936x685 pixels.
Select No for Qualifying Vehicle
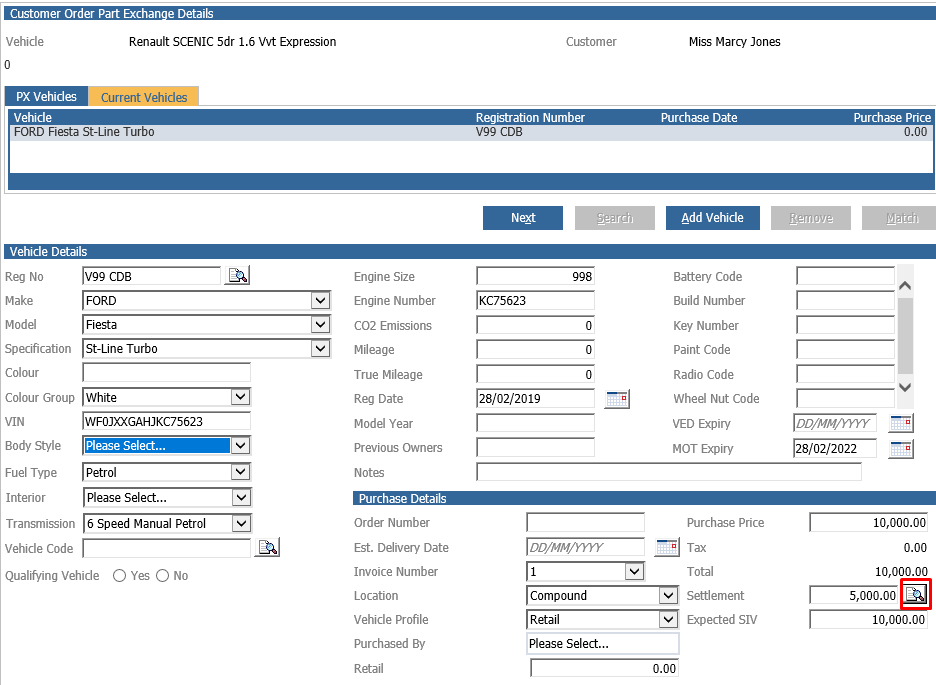click(162, 576)
